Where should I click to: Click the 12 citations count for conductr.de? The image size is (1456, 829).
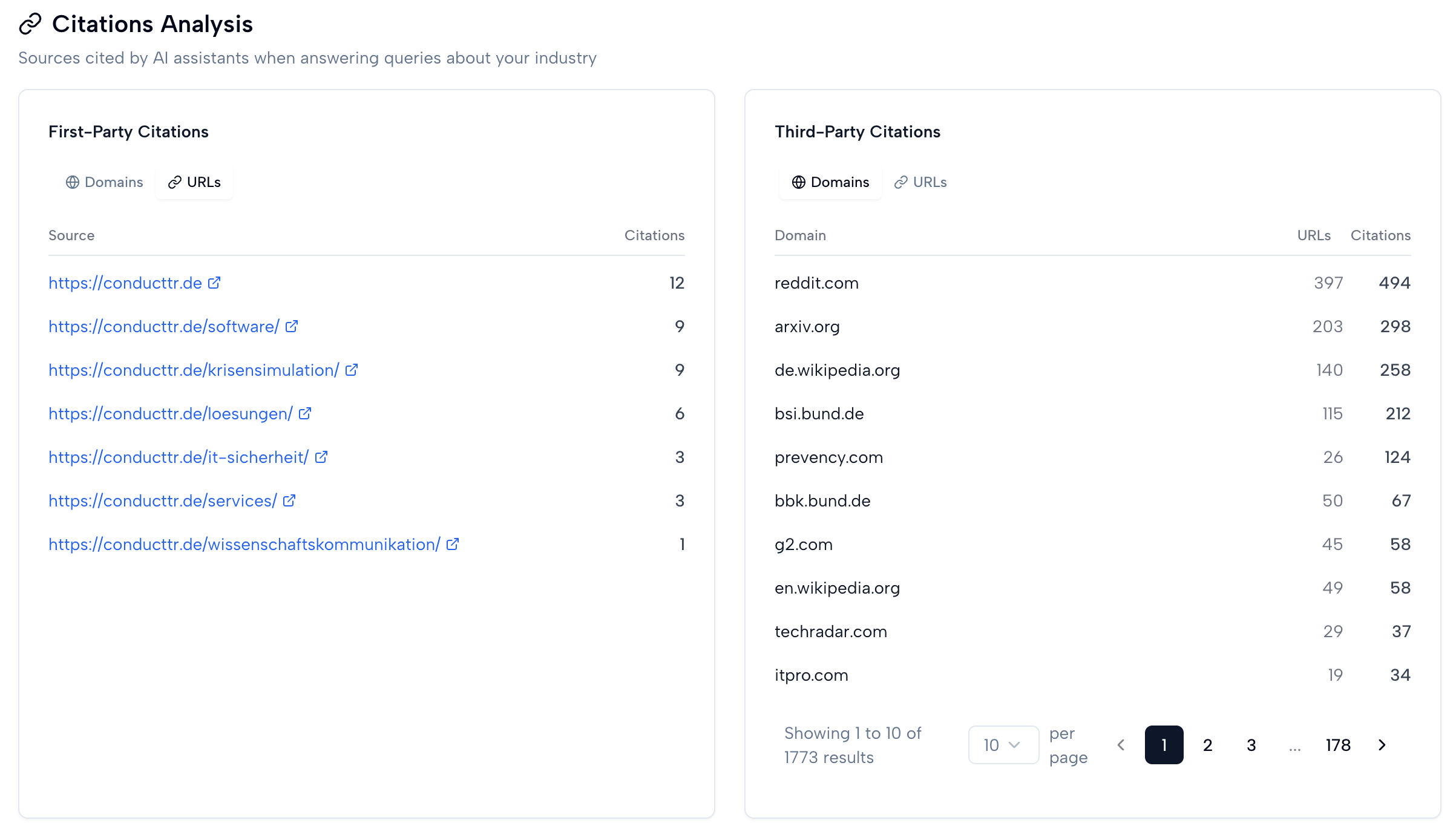[x=677, y=283]
